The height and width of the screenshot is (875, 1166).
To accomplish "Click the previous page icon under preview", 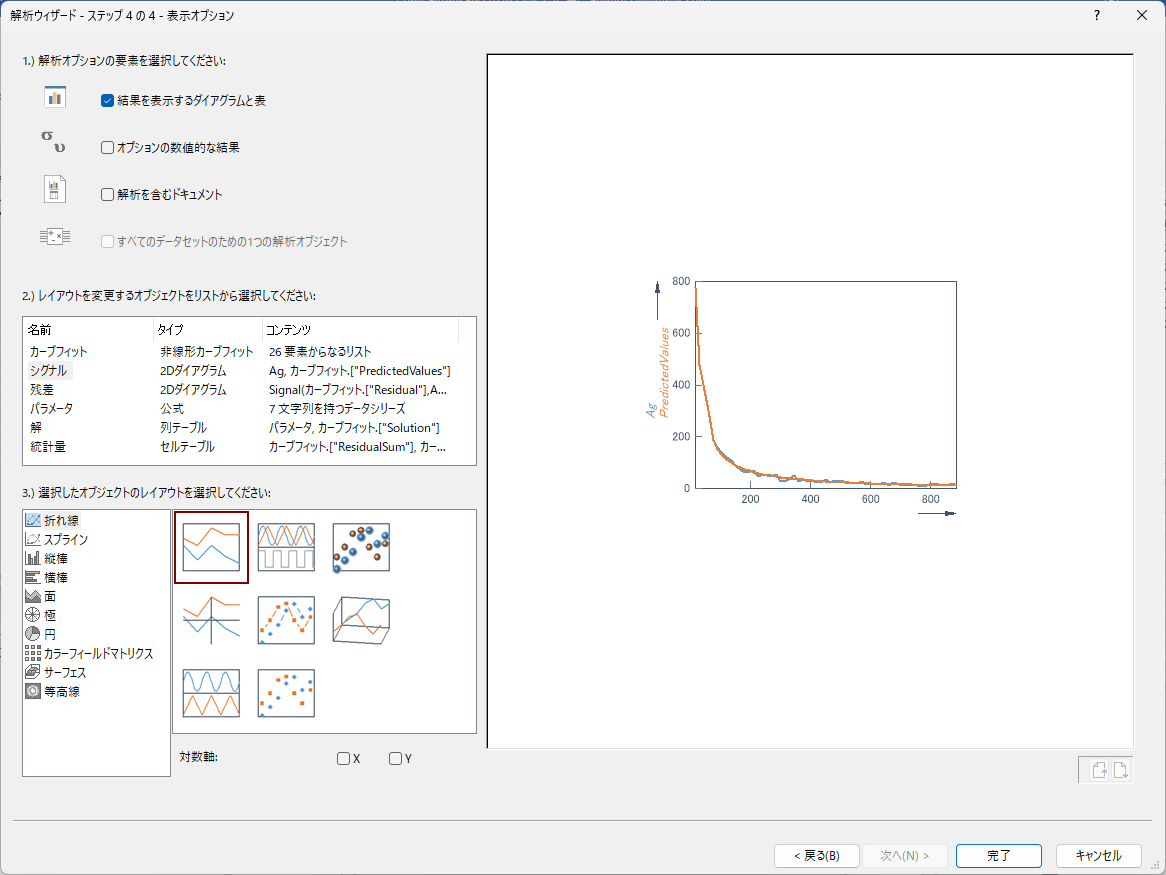I will click(1099, 770).
